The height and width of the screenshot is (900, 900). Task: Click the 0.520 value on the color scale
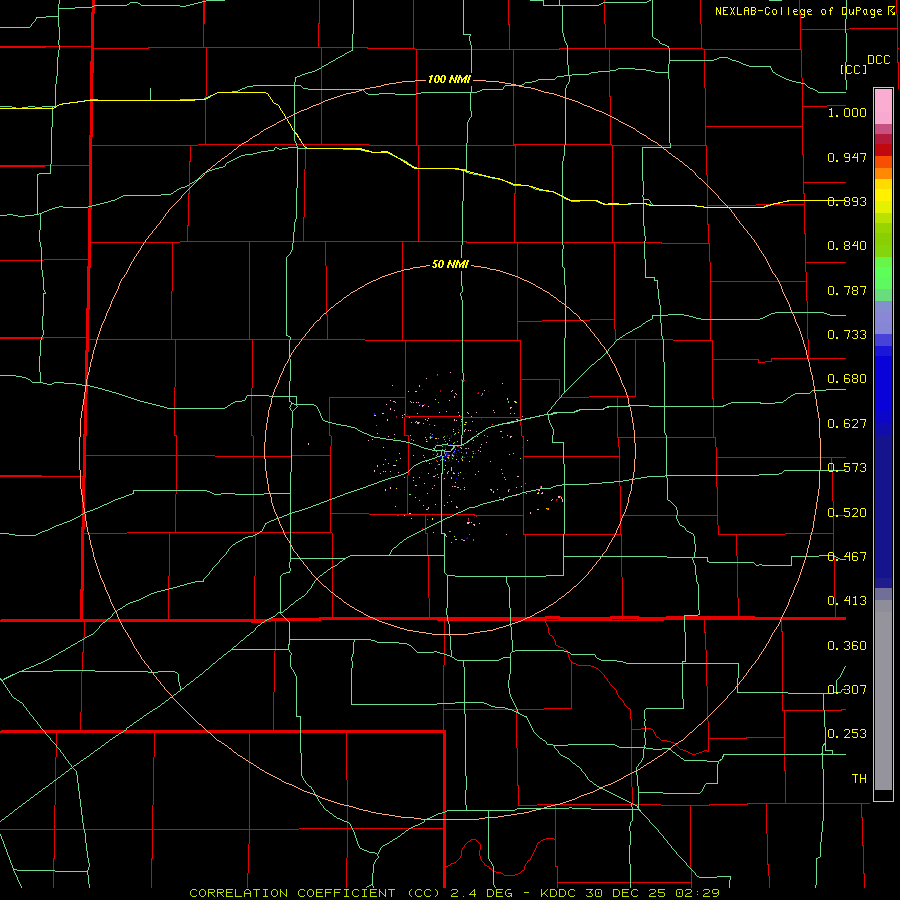[847, 513]
